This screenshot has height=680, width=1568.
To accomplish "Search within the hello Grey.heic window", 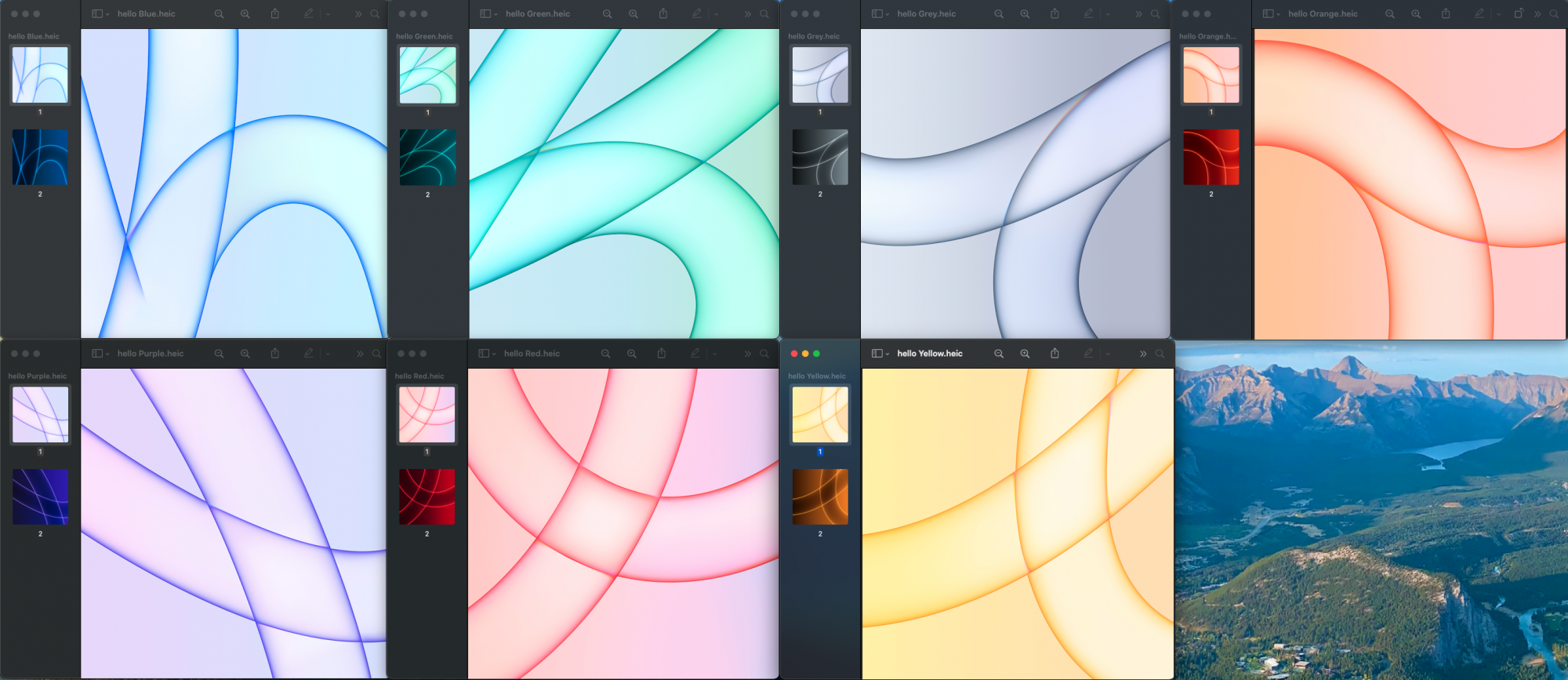I will (x=1156, y=14).
